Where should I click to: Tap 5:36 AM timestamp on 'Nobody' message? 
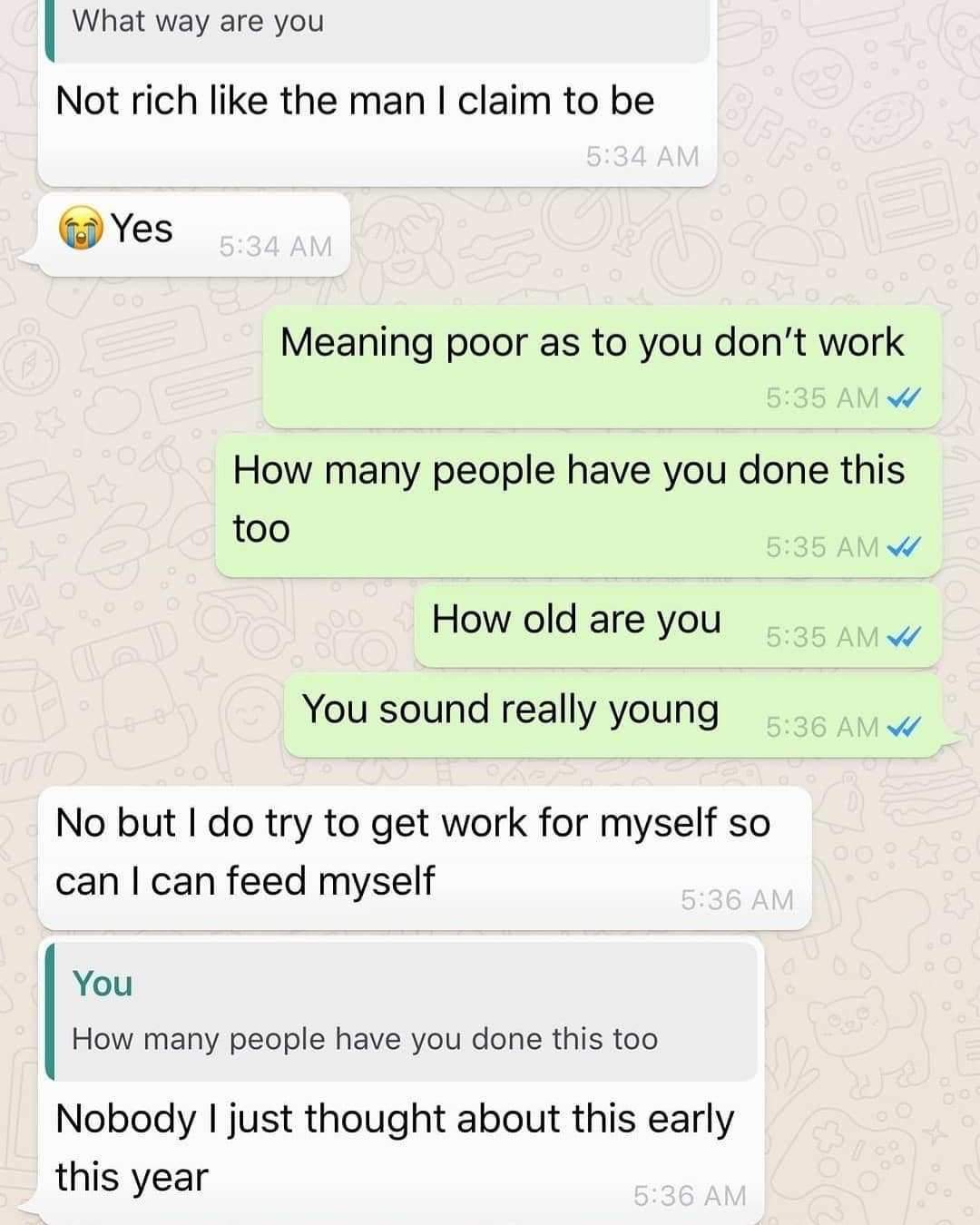click(x=690, y=1196)
